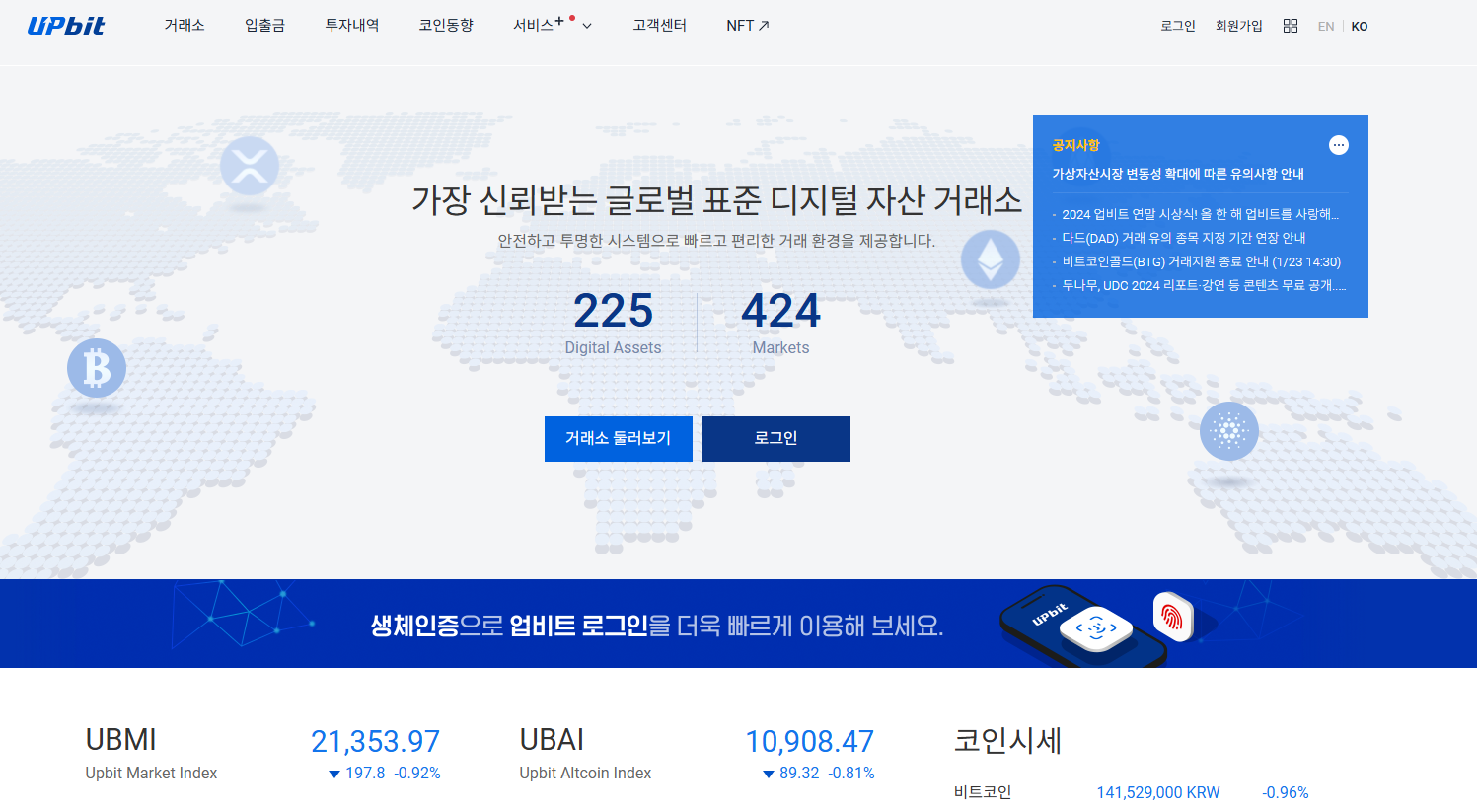Click UBAI change -0.81%
1477x812 pixels.
(851, 774)
